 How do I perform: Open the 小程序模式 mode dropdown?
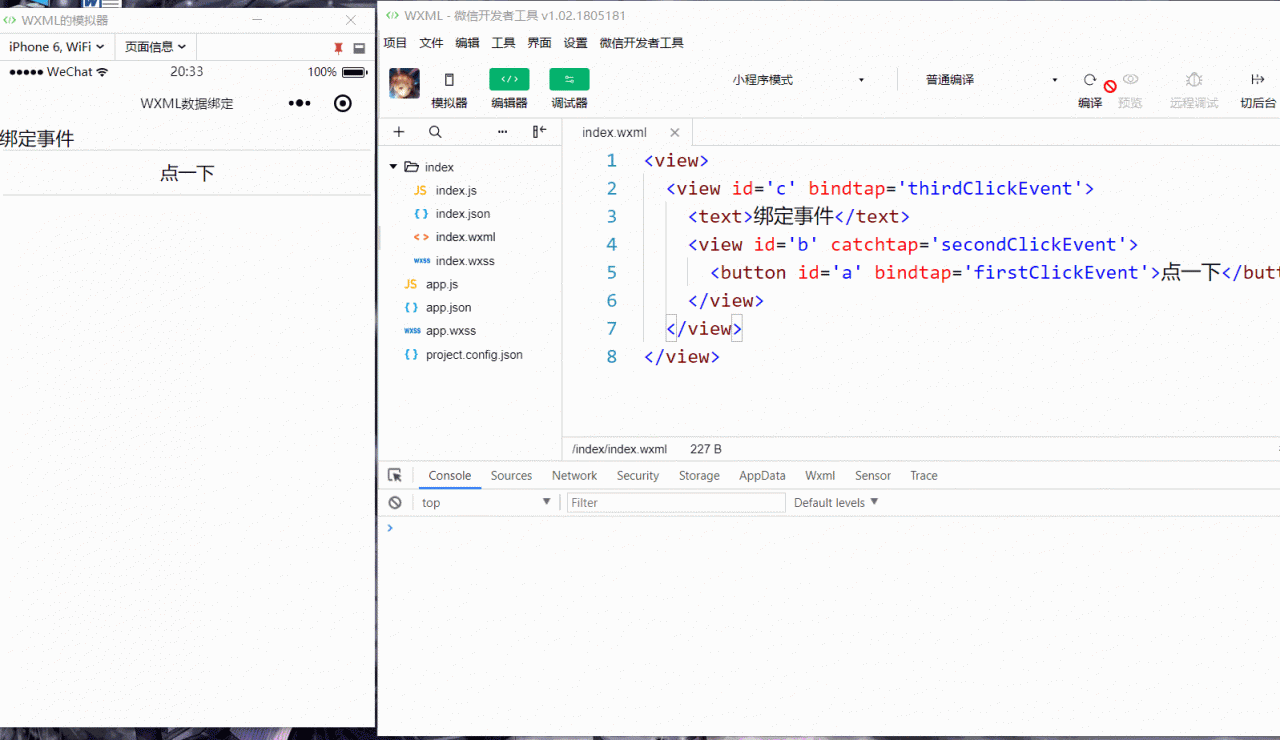point(800,80)
